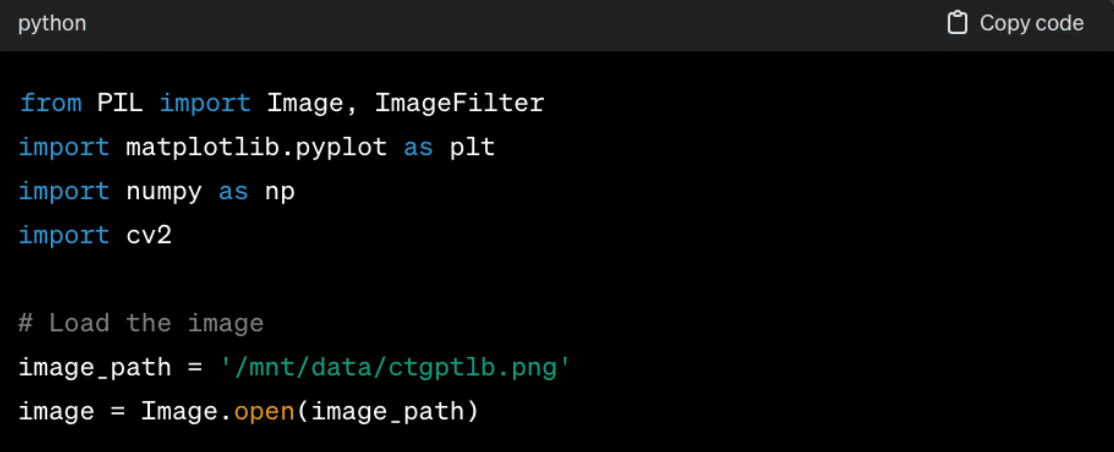Click the "as" keyword on the numpy line
The height and width of the screenshot is (452, 1114).
[x=233, y=191]
